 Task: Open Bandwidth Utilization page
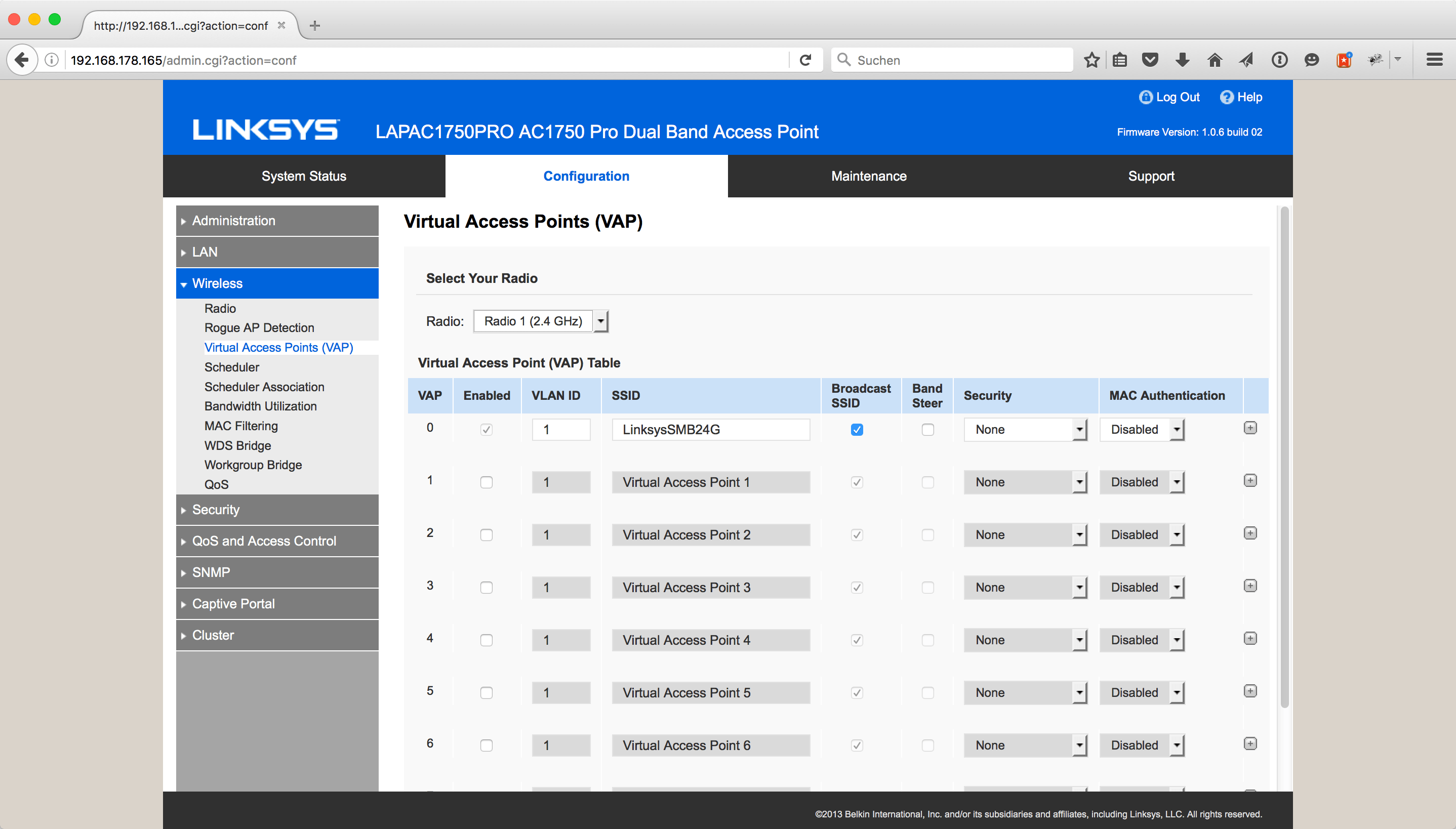(x=260, y=406)
